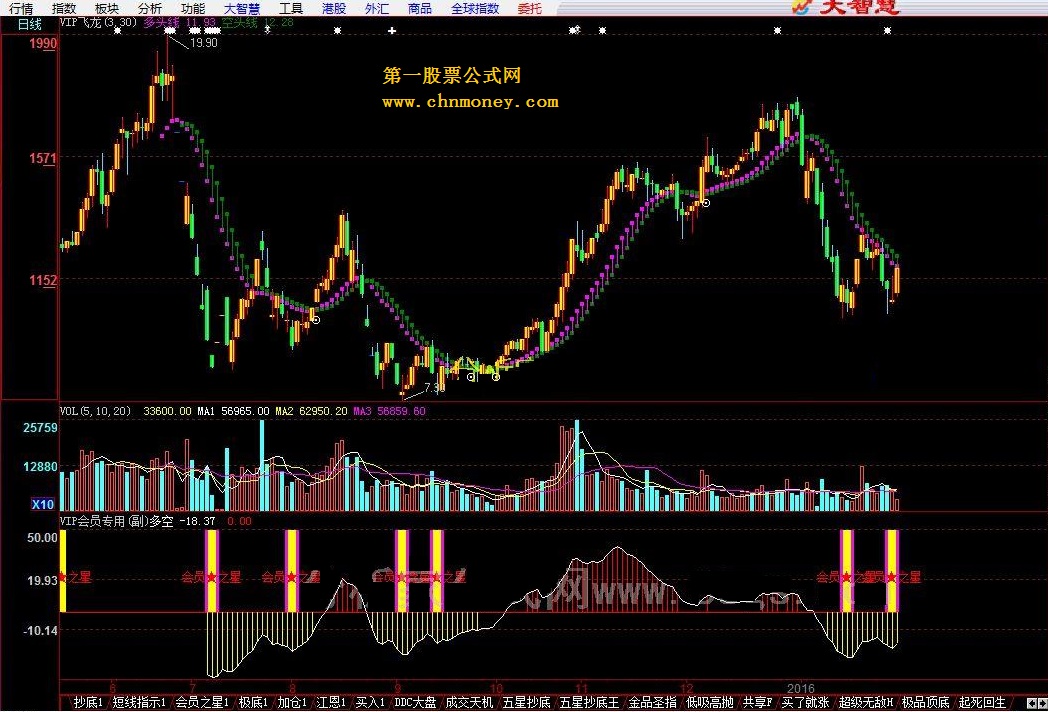This screenshot has width=1048, height=712.
Task: Click the 1990 price axis label
Action: (43, 43)
